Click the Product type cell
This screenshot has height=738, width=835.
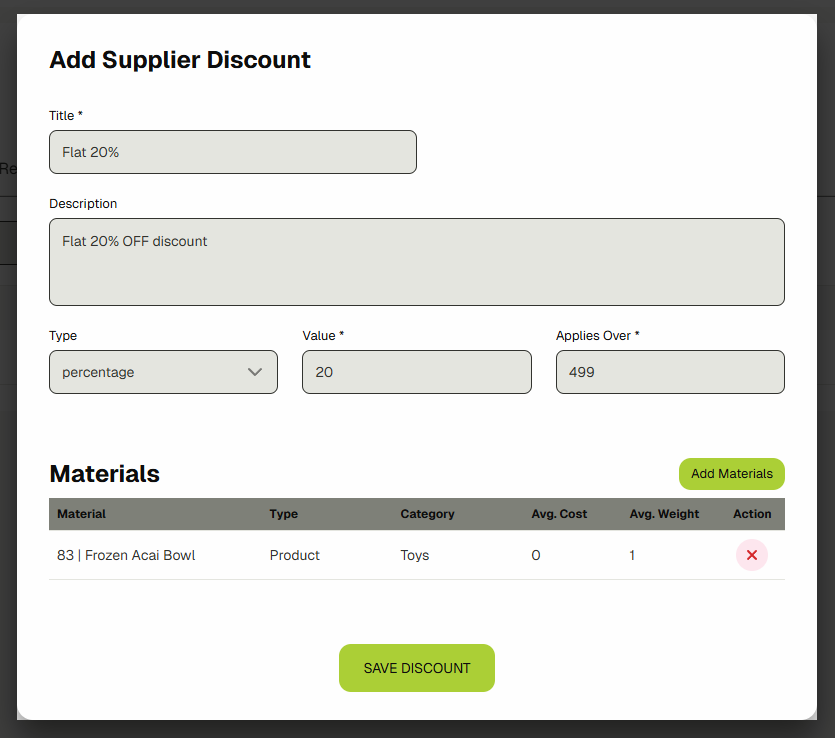click(294, 555)
